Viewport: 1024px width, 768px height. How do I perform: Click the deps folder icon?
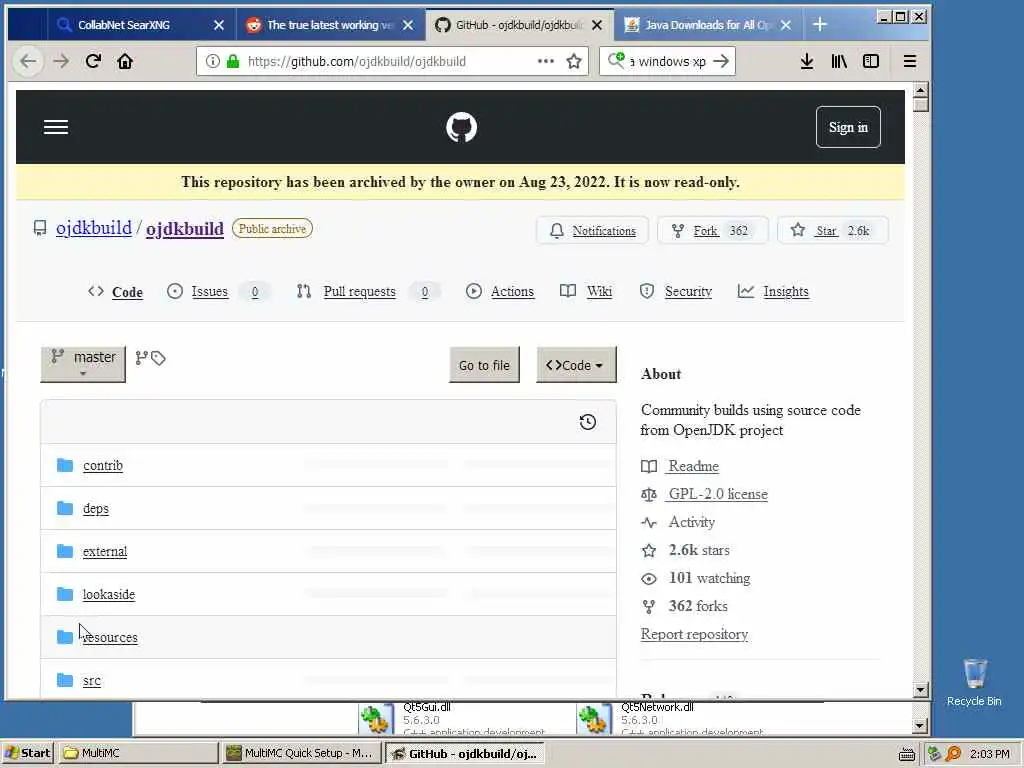click(65, 508)
